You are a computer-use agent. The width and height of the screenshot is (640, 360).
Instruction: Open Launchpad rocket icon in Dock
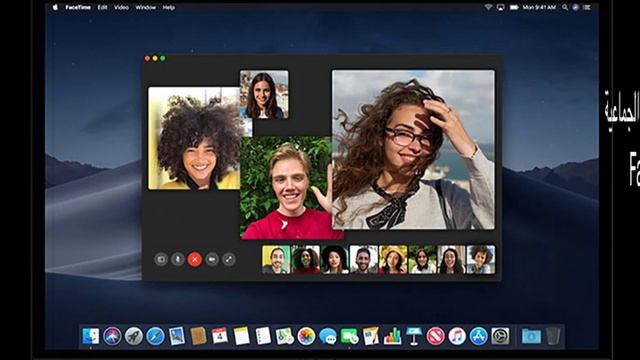(x=134, y=336)
